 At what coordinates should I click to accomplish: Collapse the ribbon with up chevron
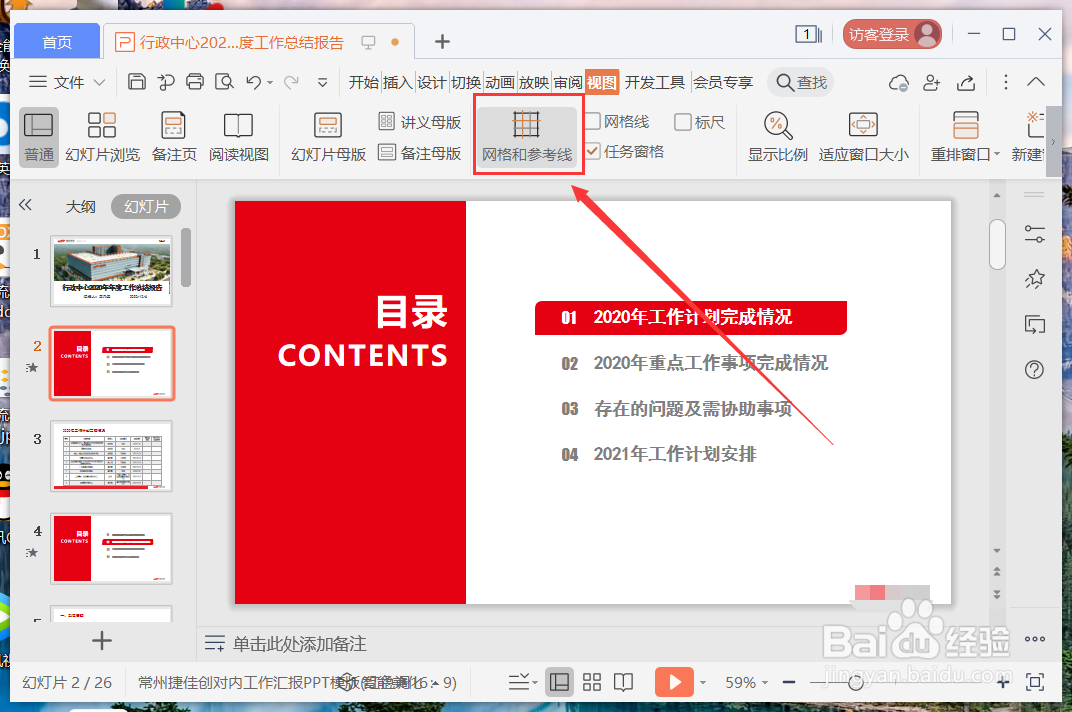pyautogui.click(x=1036, y=82)
